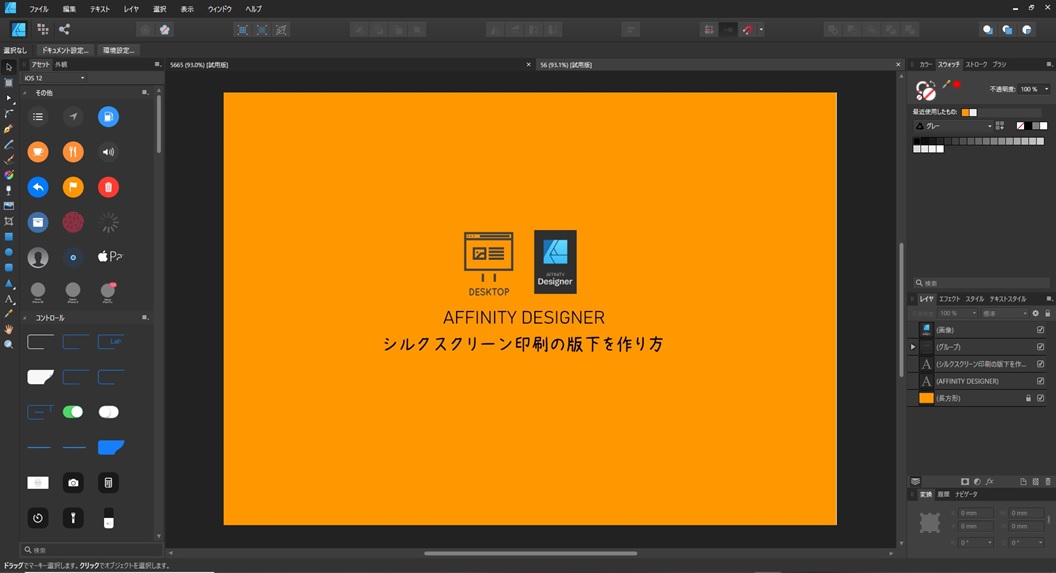Open snapping options dropdown arrow
The width and height of the screenshot is (1056, 573).
(761, 30)
